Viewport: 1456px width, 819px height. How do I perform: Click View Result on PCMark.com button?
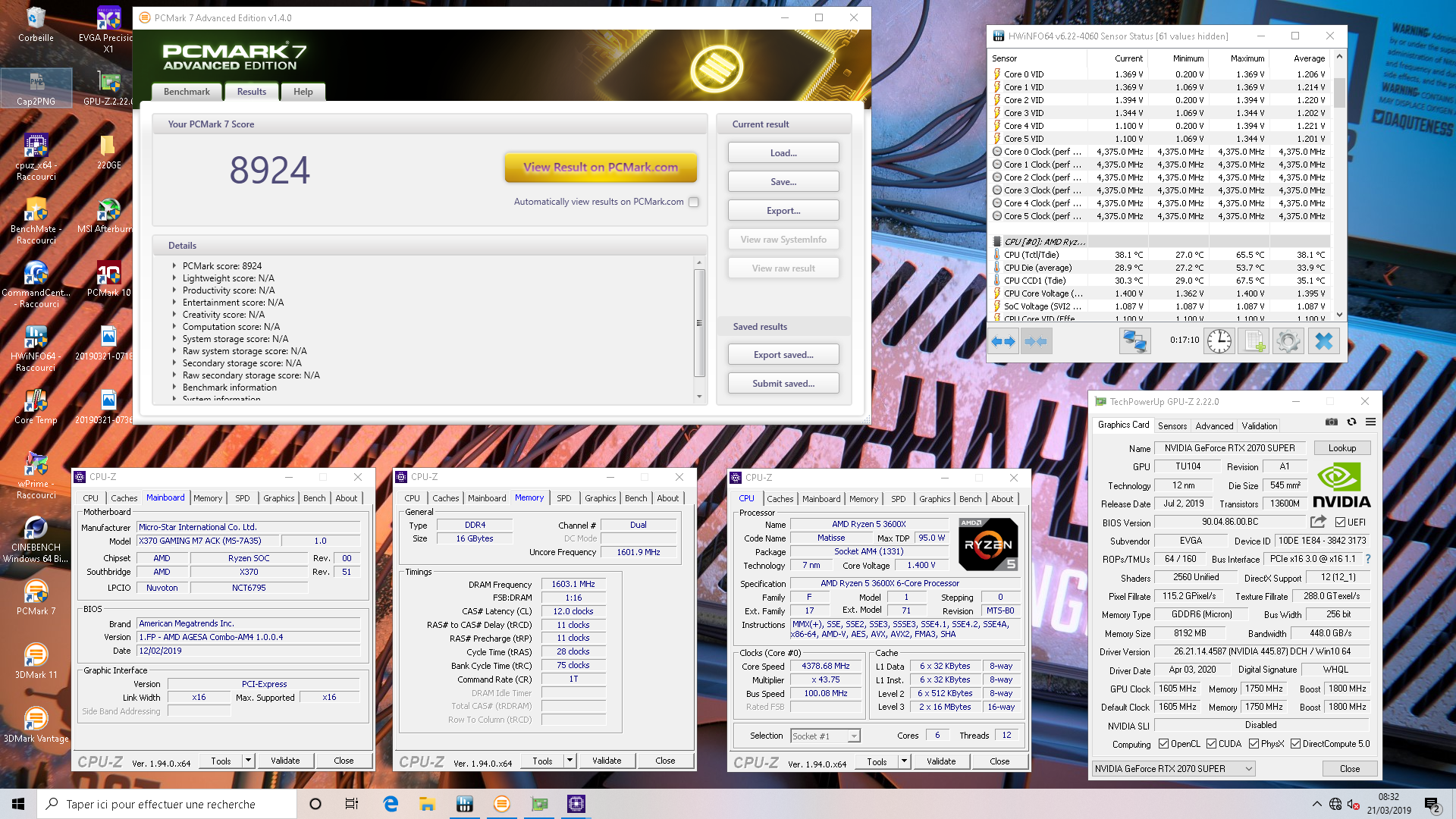601,167
